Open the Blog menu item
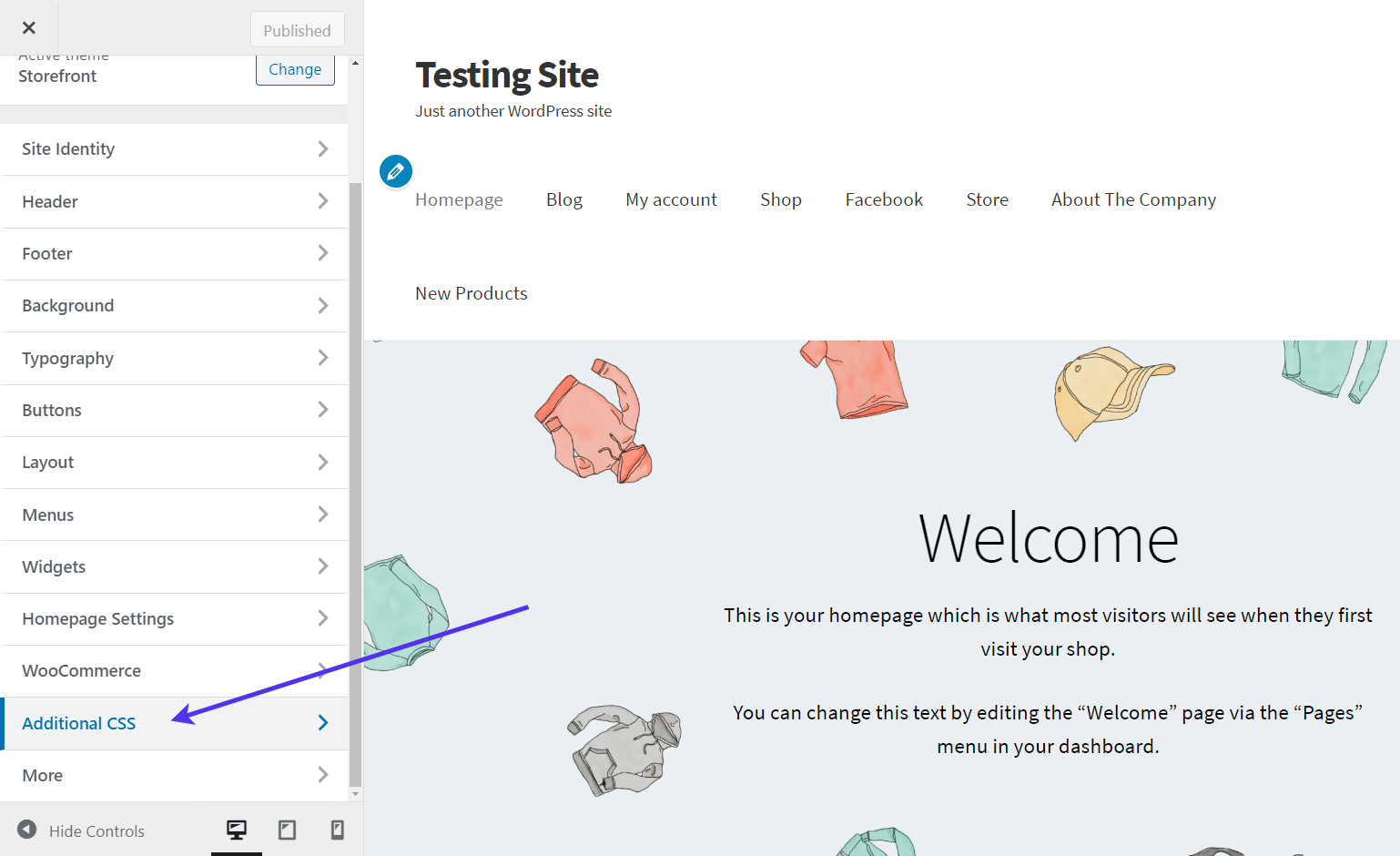This screenshot has width=1400, height=856. tap(564, 199)
